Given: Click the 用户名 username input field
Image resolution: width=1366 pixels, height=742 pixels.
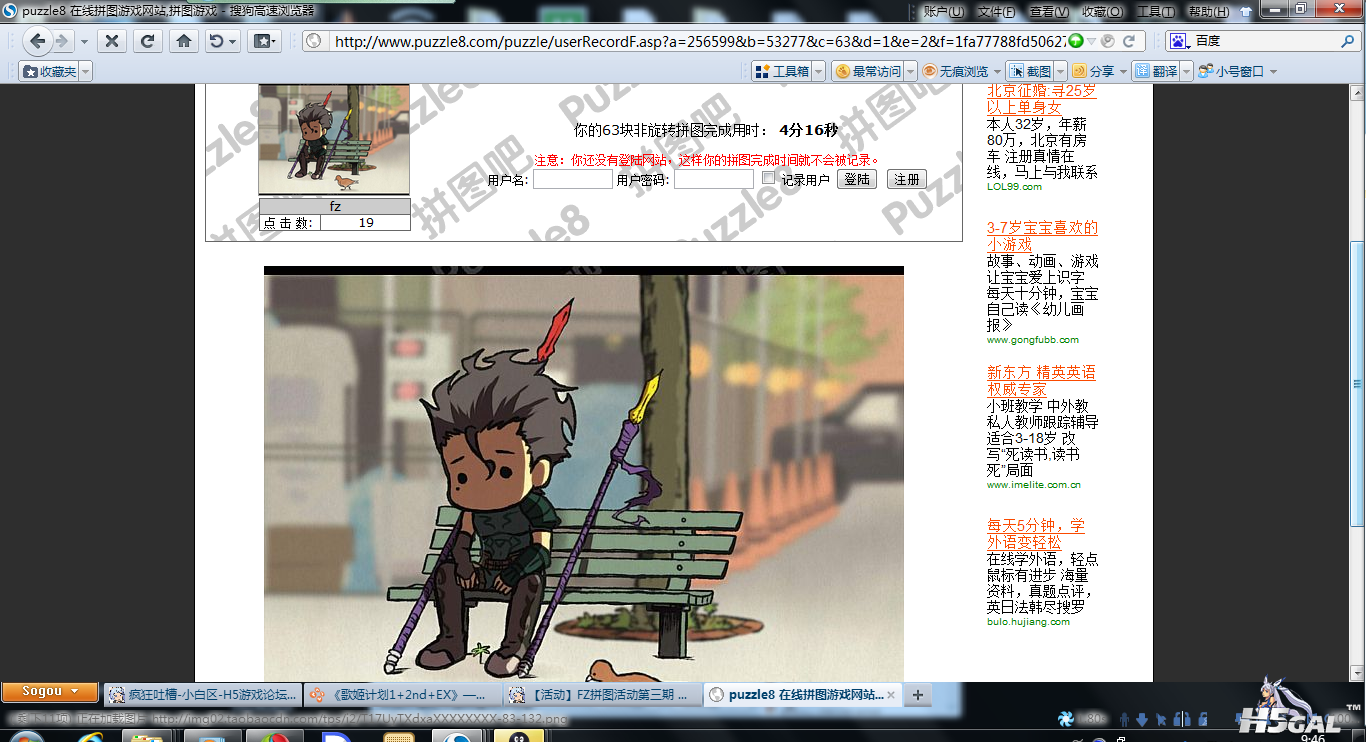Looking at the screenshot, I should pyautogui.click(x=572, y=179).
